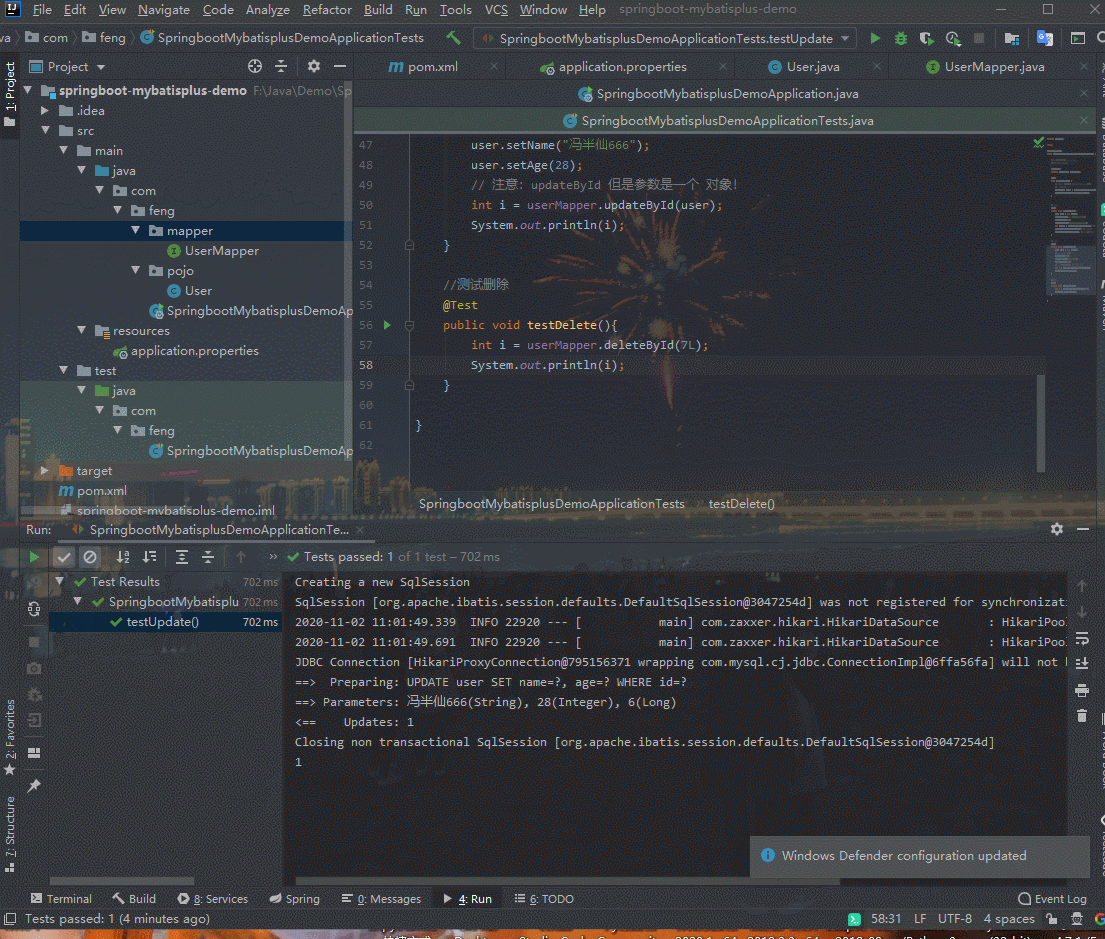The width and height of the screenshot is (1105, 939).
Task: Hide the Project tool window
Action: pyautogui.click(x=340, y=66)
